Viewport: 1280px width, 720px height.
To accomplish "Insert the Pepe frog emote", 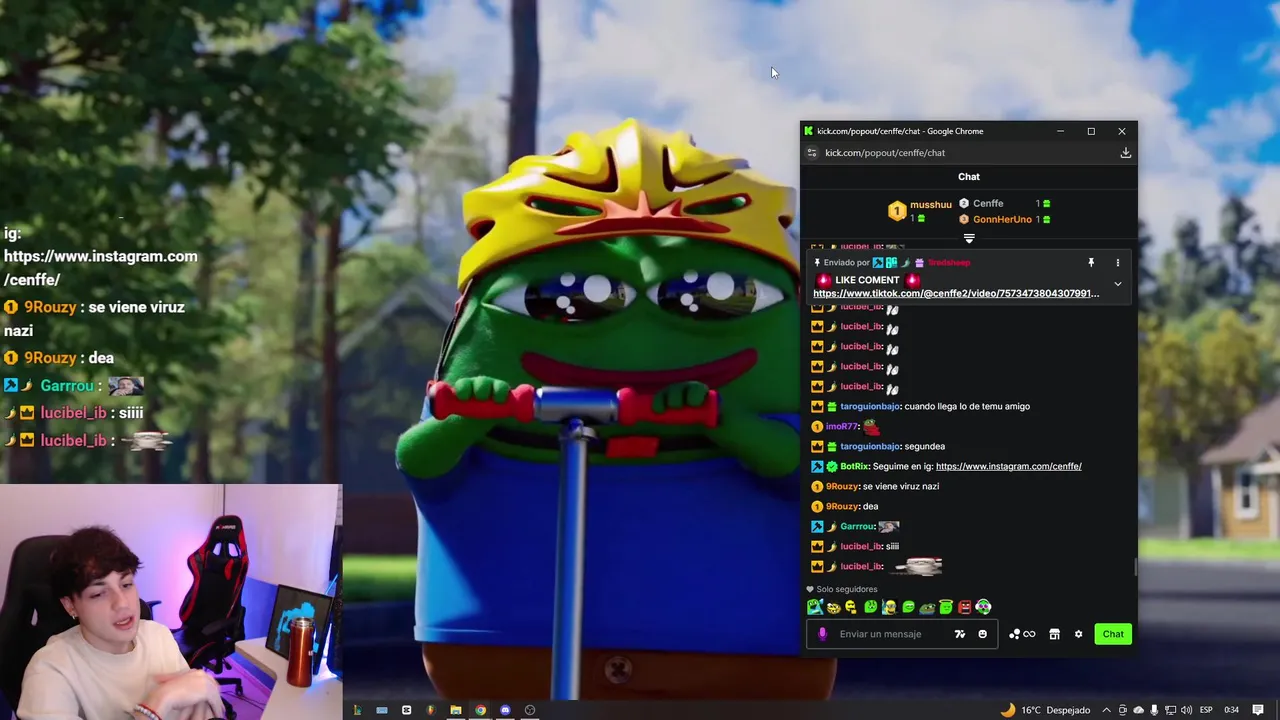I will tap(927, 608).
